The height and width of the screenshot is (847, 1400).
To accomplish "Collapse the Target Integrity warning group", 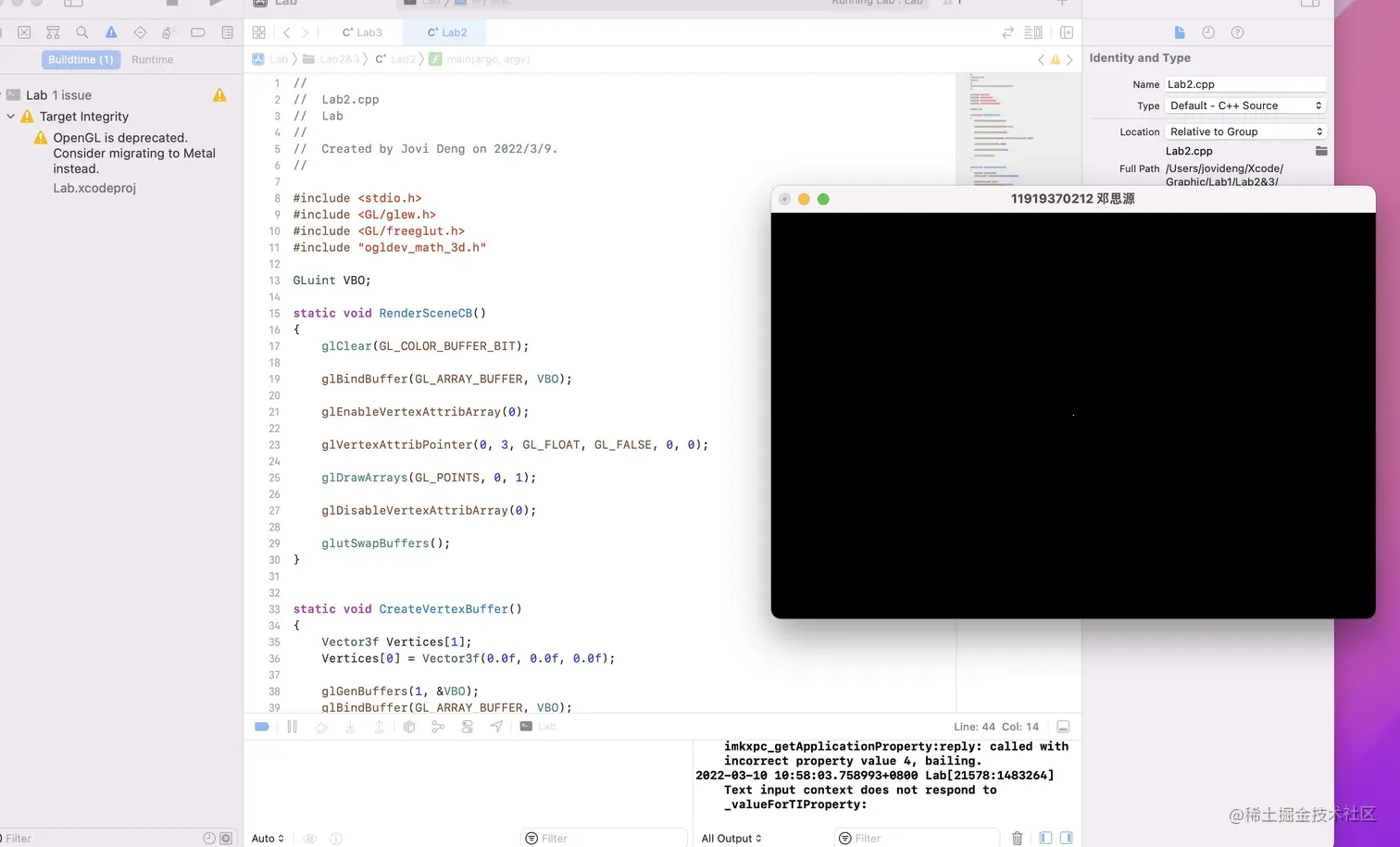I will pyautogui.click(x=11, y=117).
